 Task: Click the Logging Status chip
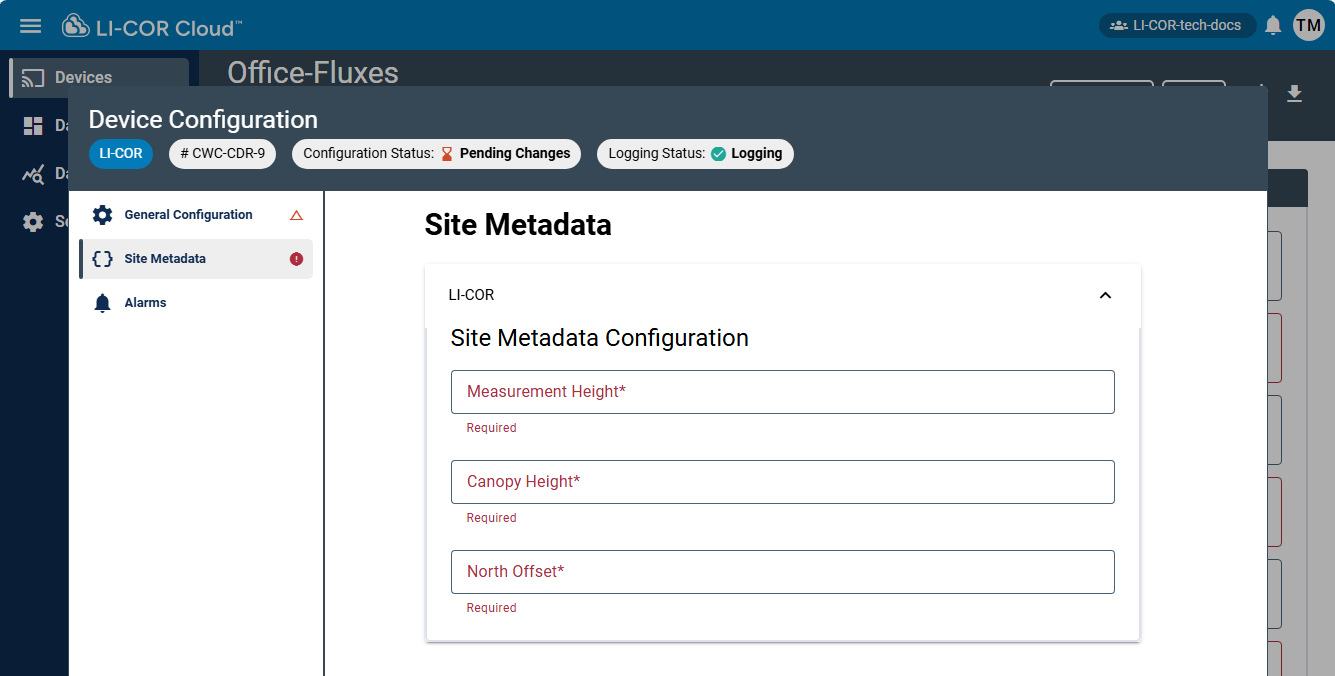click(695, 154)
